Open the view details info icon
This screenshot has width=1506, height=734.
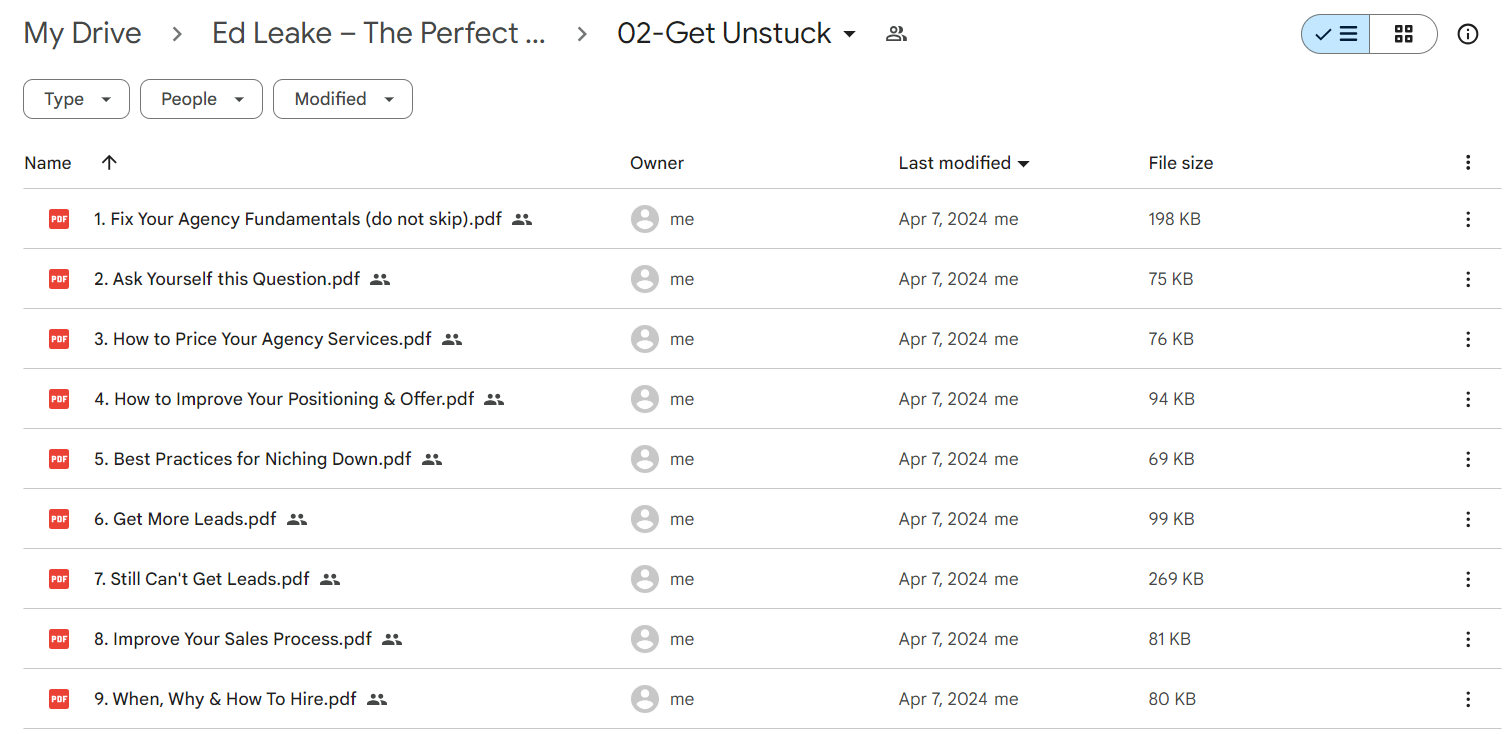pyautogui.click(x=1467, y=34)
